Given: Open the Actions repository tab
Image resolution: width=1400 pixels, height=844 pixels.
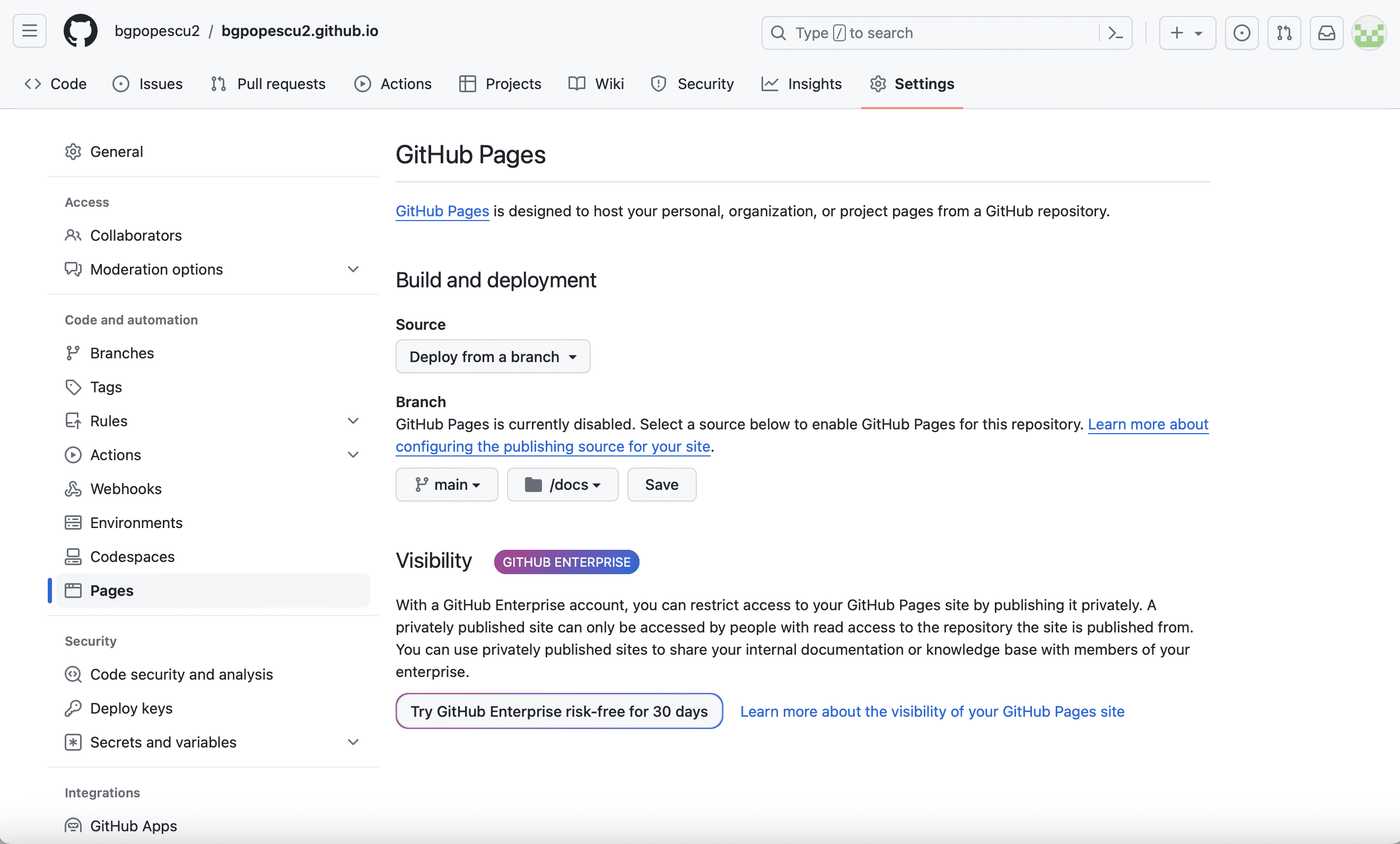Looking at the screenshot, I should point(393,84).
